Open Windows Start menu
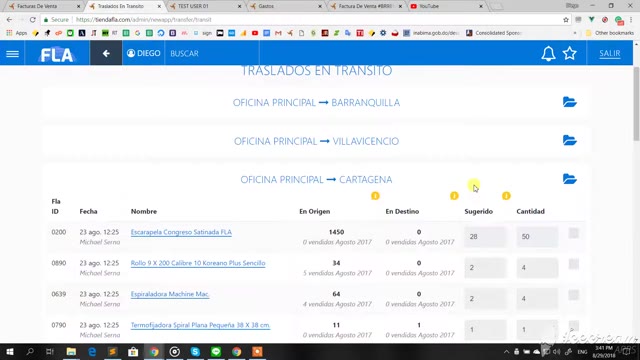The width and height of the screenshot is (640, 360). click(9, 351)
